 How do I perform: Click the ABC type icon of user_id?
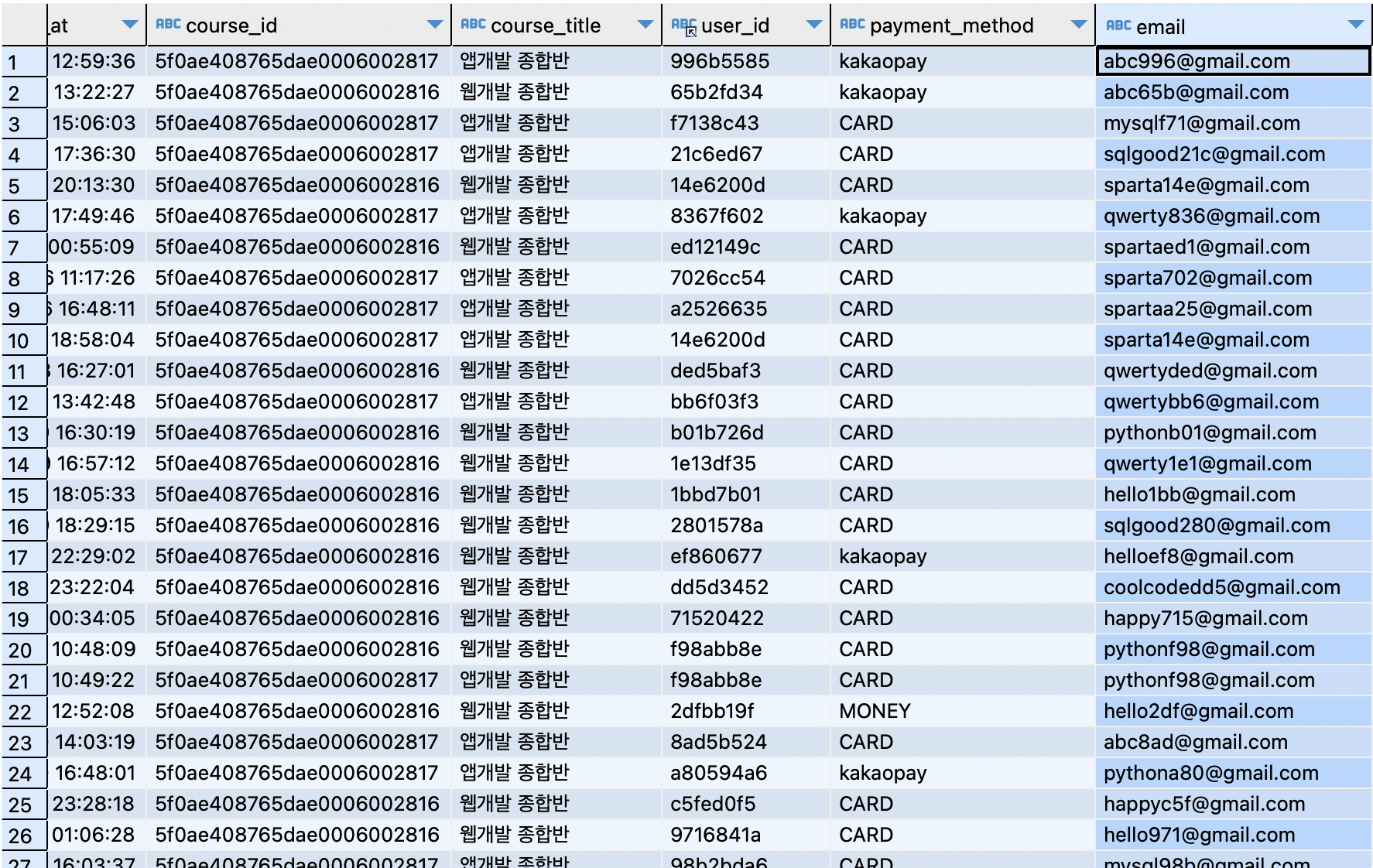click(x=683, y=26)
